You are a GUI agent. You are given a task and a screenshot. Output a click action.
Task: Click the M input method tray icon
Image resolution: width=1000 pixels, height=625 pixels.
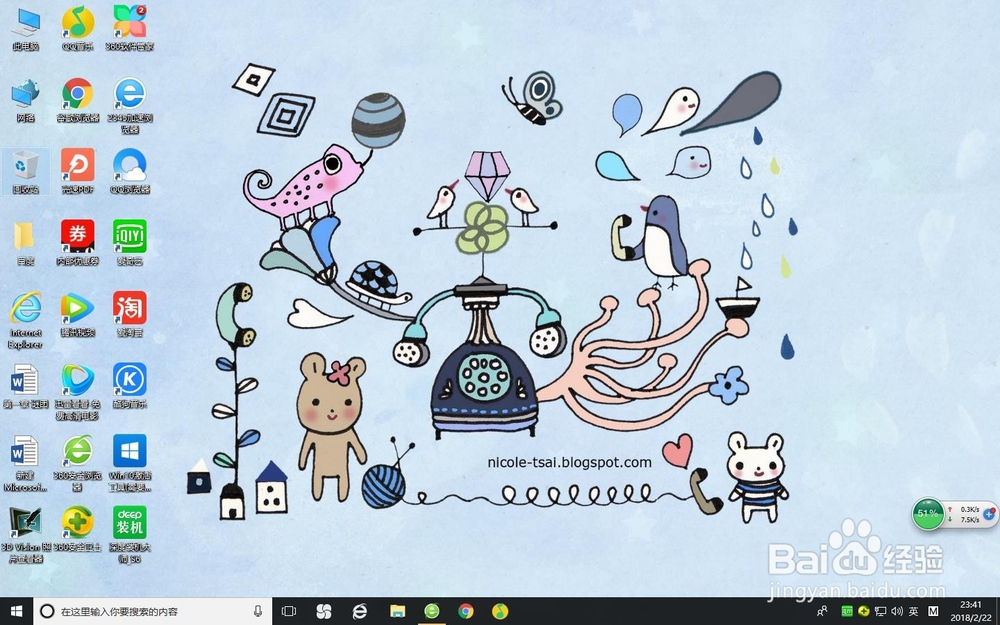tap(933, 611)
